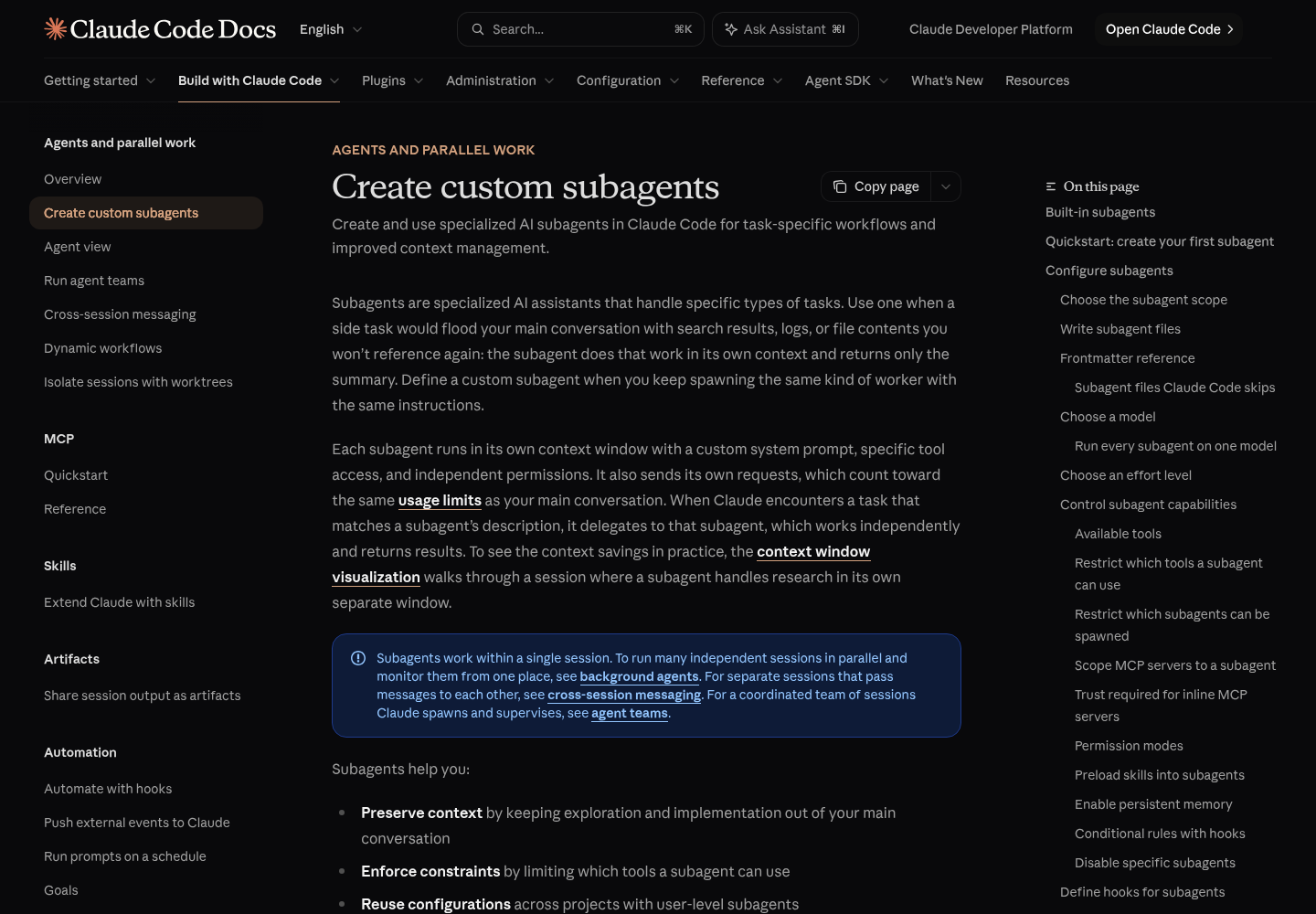Viewport: 1316px width, 914px height.
Task: Expand the Configuration nav dropdown
Action: [628, 80]
